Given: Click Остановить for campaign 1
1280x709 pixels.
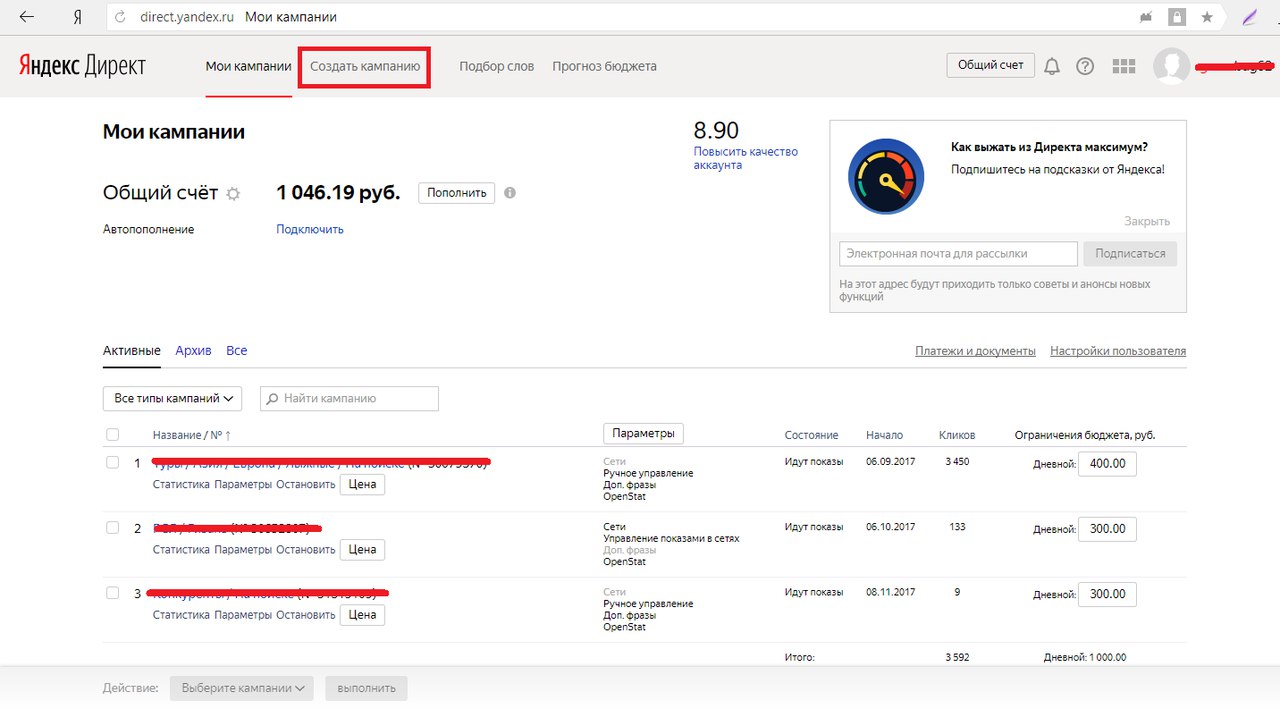Looking at the screenshot, I should (305, 484).
